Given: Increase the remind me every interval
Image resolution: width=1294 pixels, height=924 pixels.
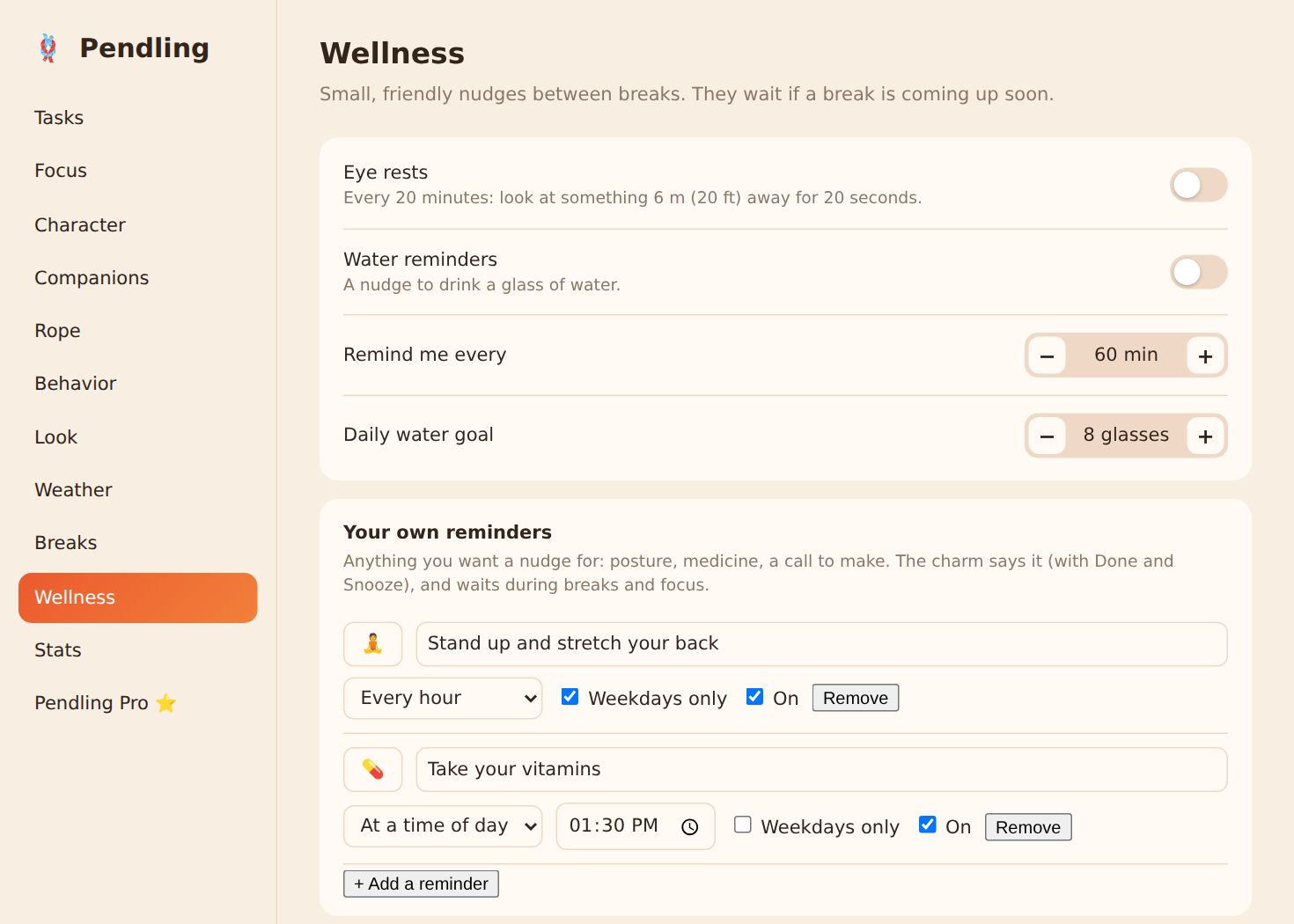Looking at the screenshot, I should (1205, 356).
